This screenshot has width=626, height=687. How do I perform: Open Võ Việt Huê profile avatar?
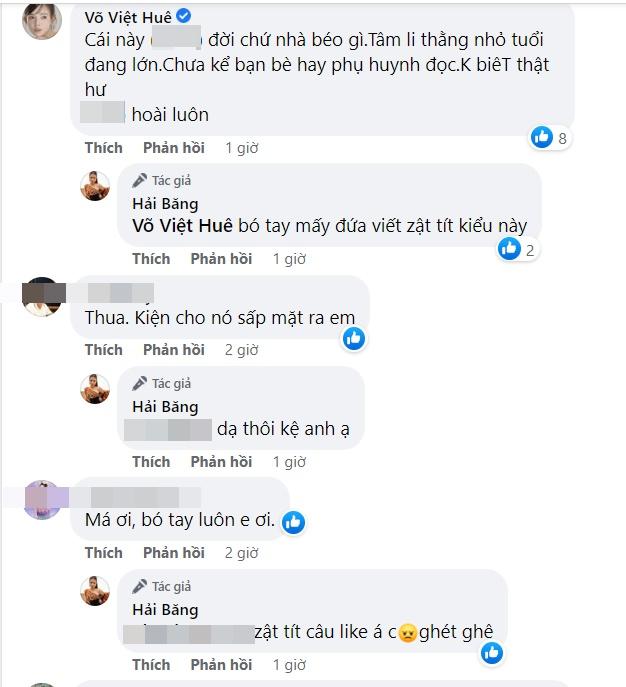click(x=42, y=20)
